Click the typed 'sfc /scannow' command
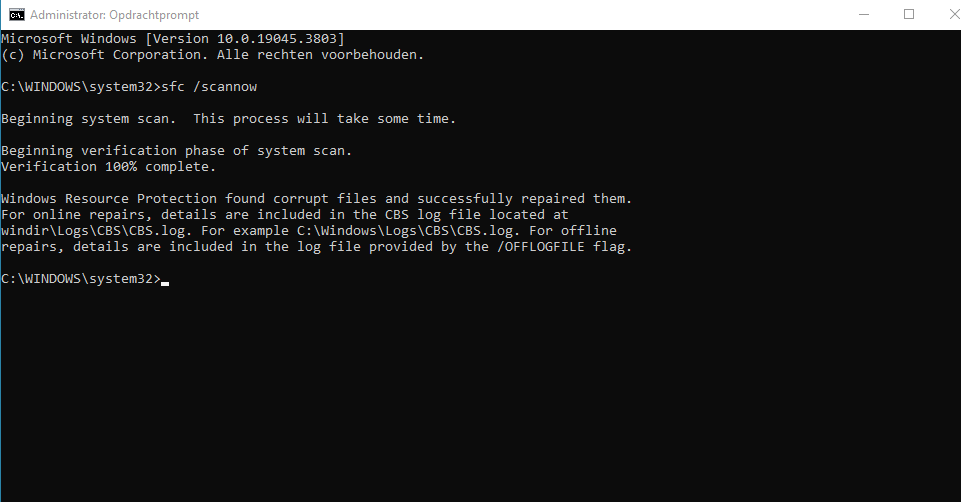962x502 pixels. (209, 87)
